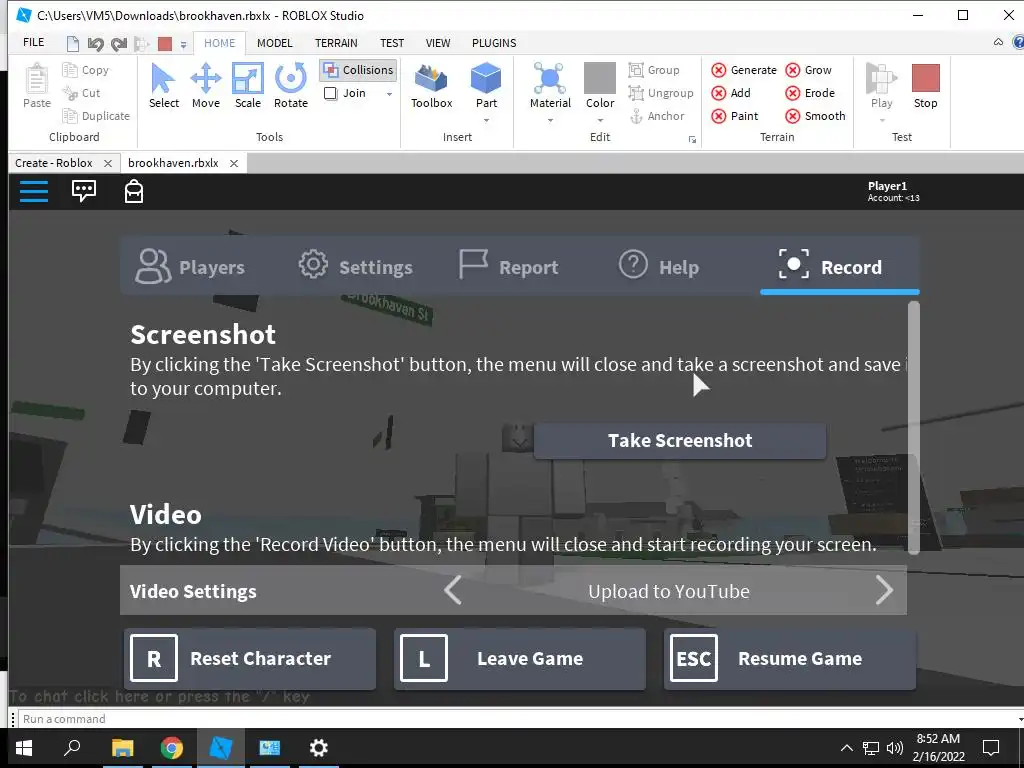Open the backpack inventory icon
Image resolution: width=1024 pixels, height=768 pixels.
coord(134,191)
